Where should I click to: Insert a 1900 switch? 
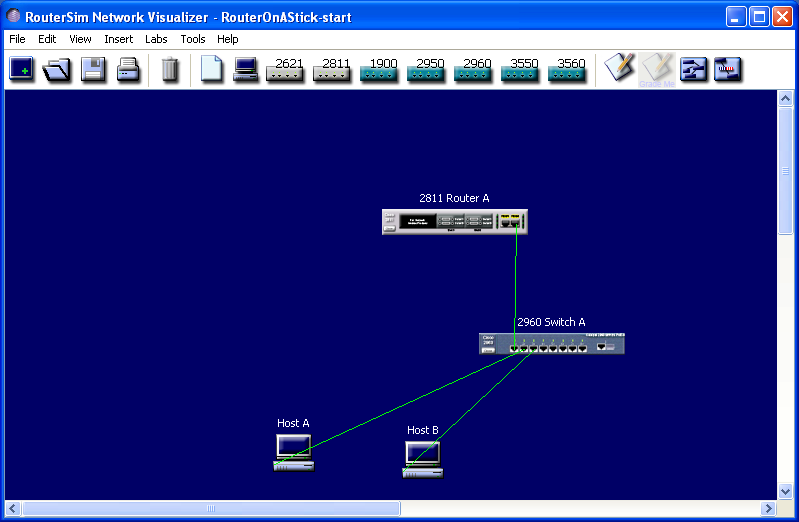coord(379,69)
